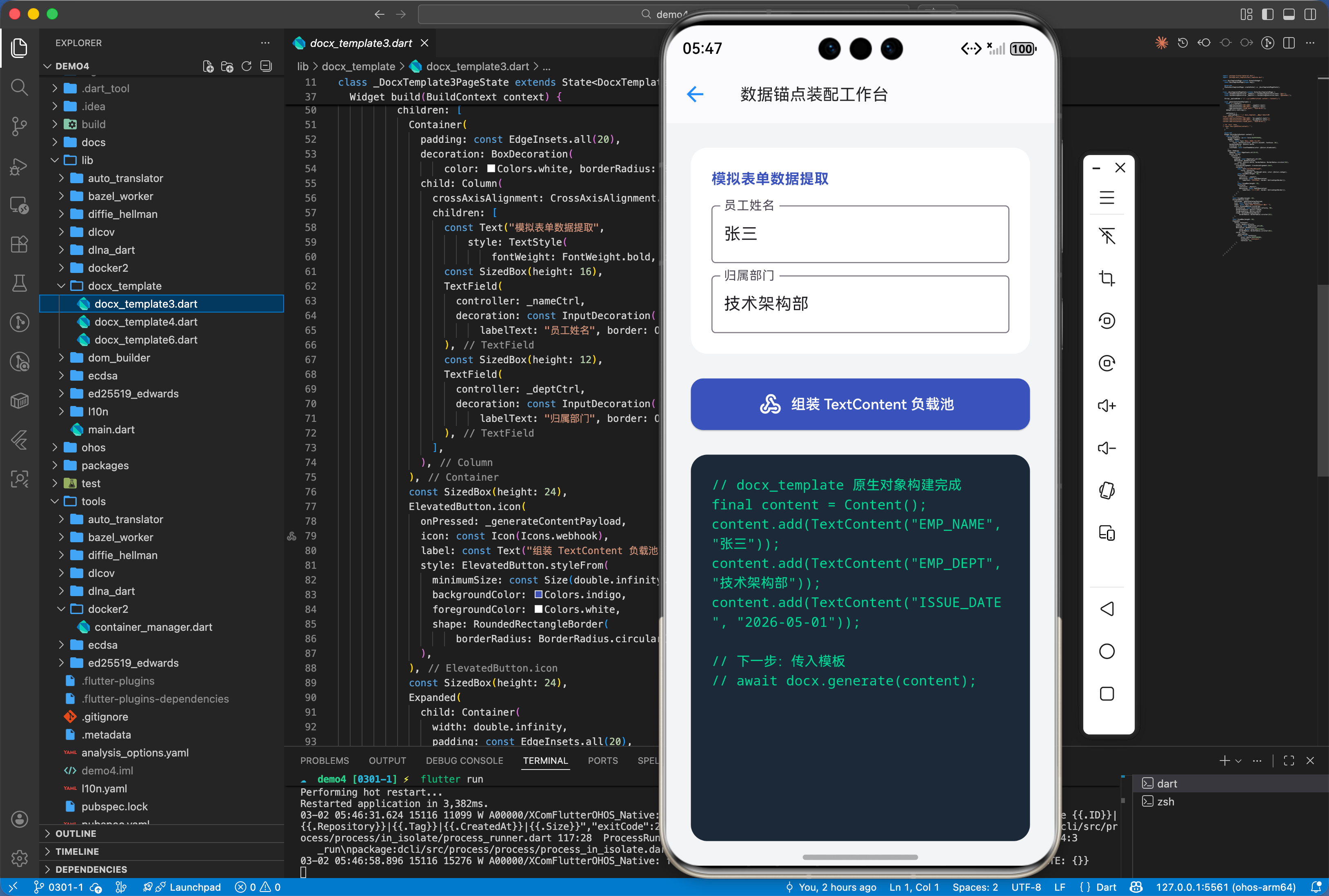This screenshot has height=896, width=1329.
Task: Toggle the secondary side bar layout
Action: [1310, 14]
